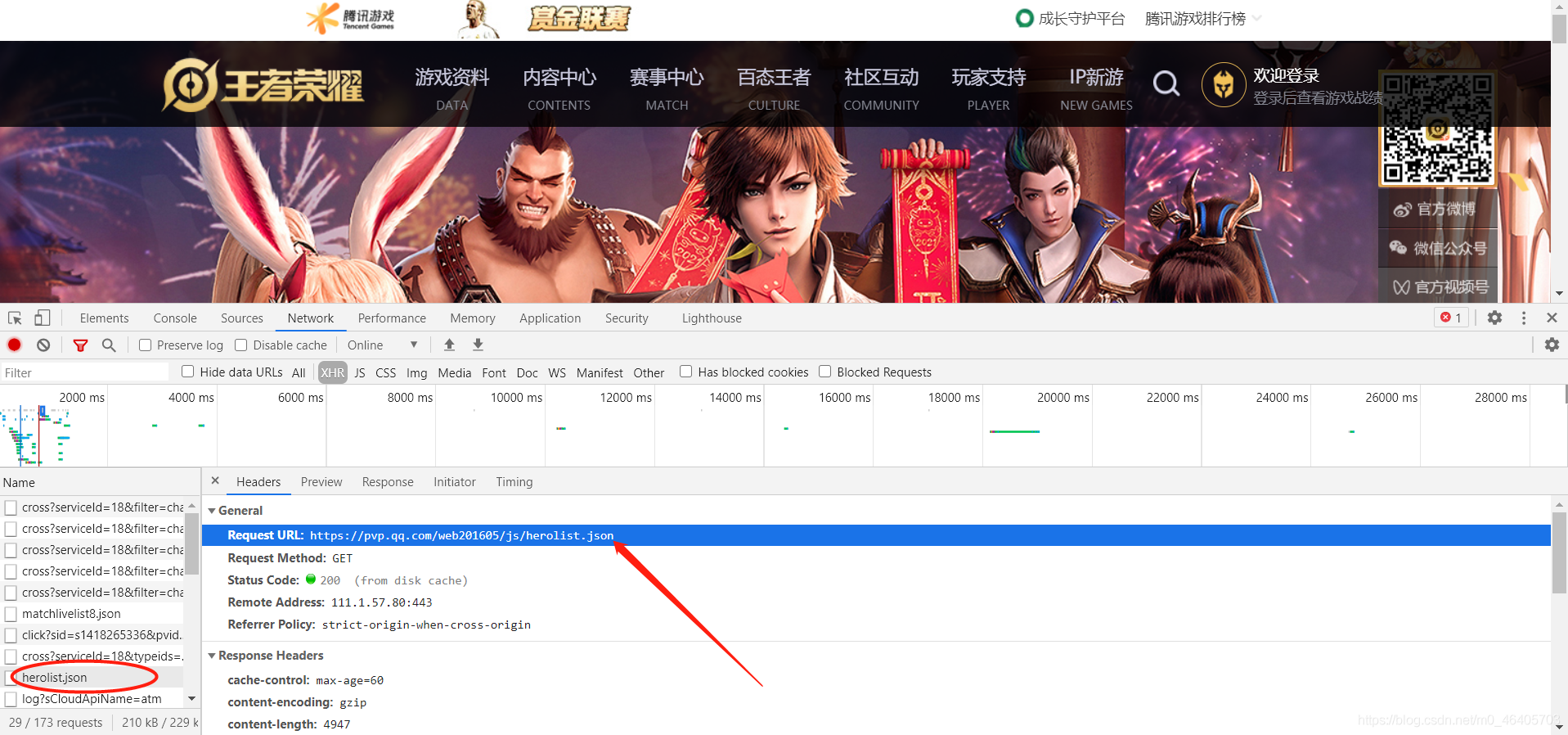The image size is (1568, 735).
Task: Click the QR code image
Action: pyautogui.click(x=1437, y=129)
